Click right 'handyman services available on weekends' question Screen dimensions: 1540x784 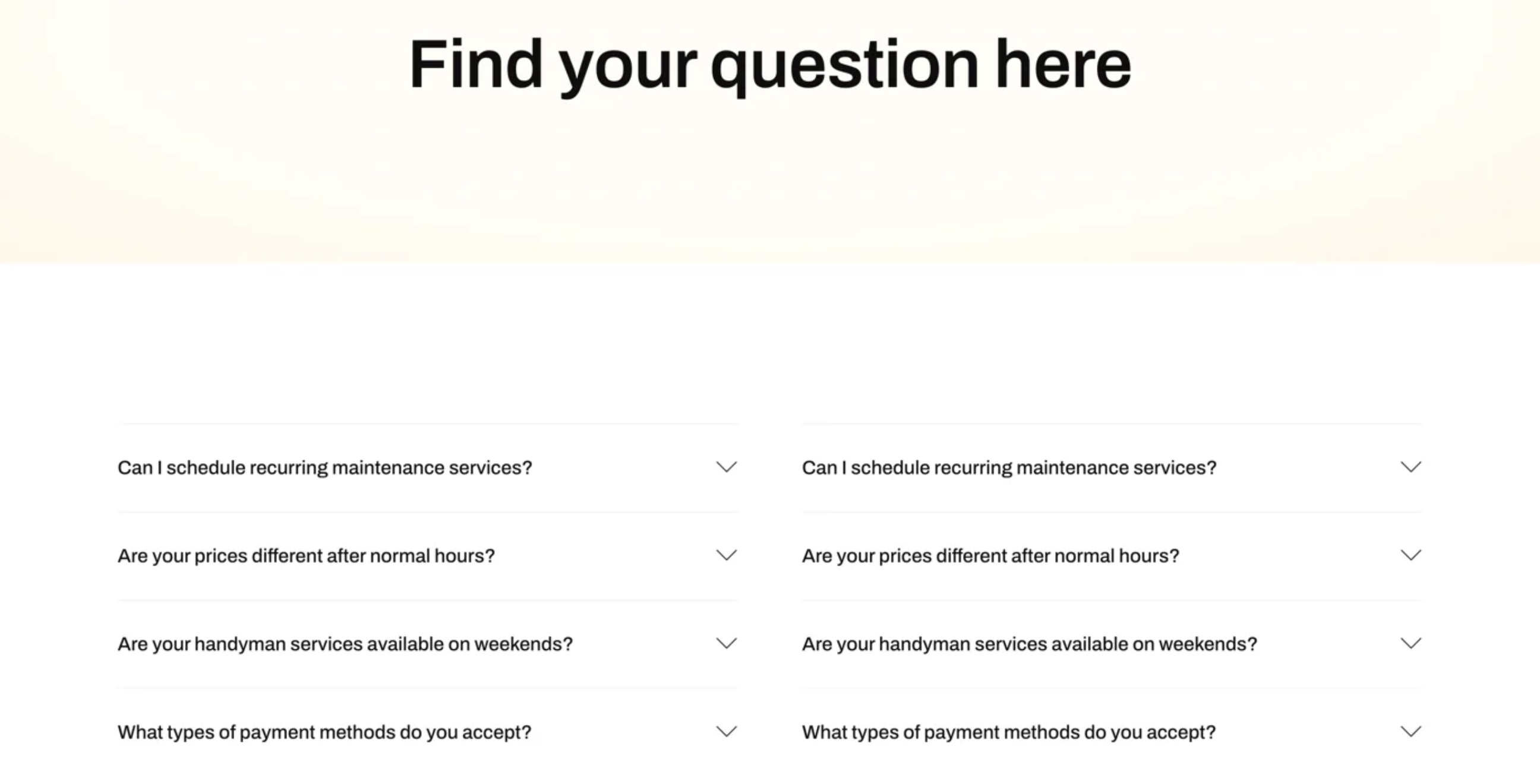coord(1030,644)
